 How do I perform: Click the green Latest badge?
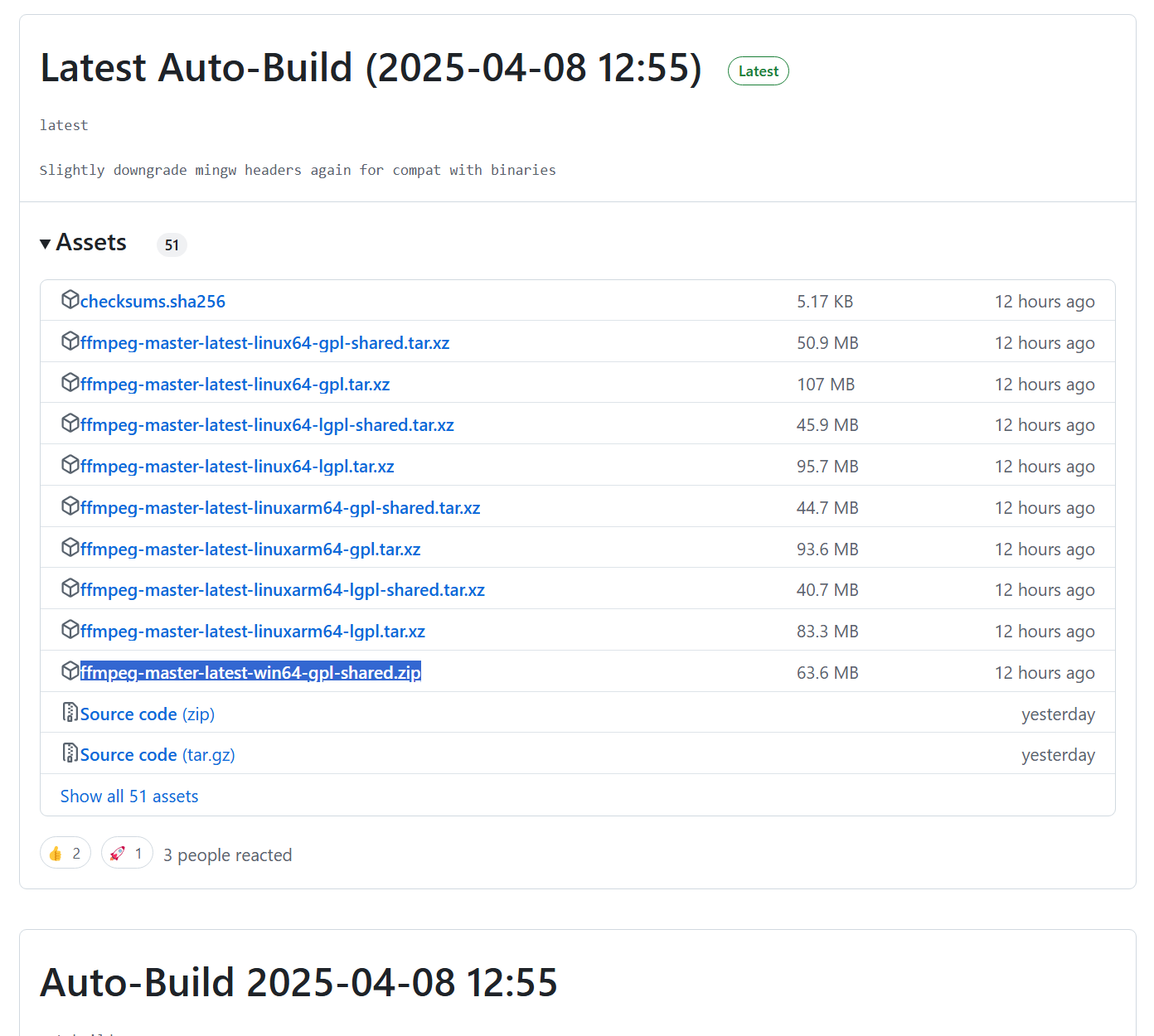click(x=759, y=71)
